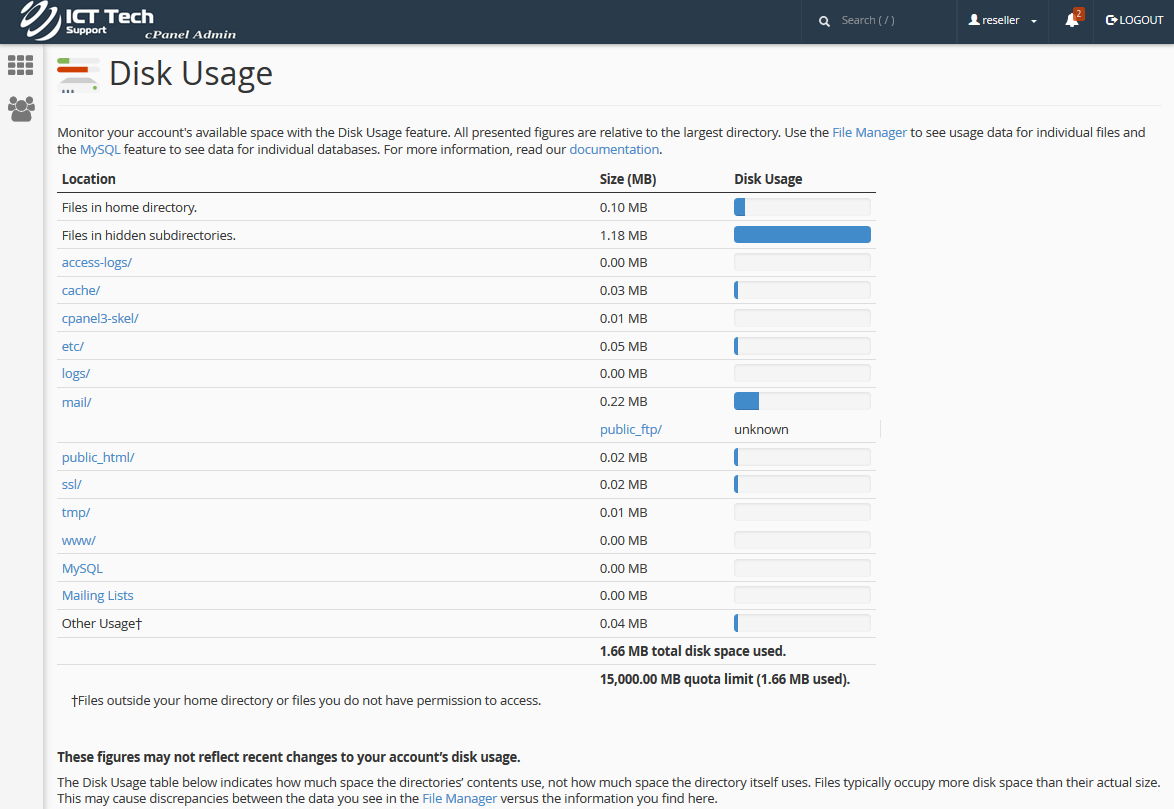Click the Disk Usage header icon
The image size is (1174, 809).
pyautogui.click(x=78, y=75)
